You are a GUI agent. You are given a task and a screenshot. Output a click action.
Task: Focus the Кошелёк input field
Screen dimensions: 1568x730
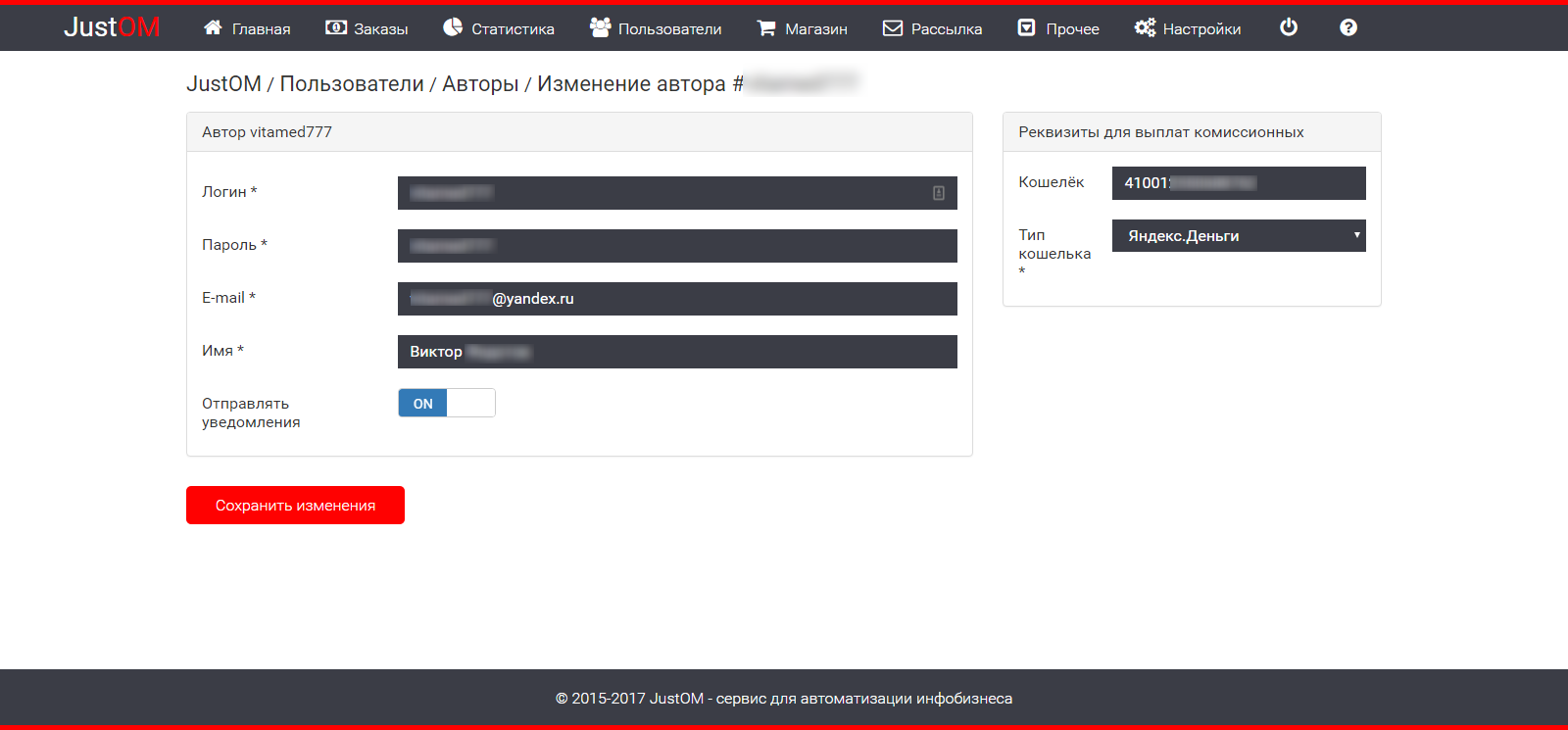click(x=1239, y=183)
